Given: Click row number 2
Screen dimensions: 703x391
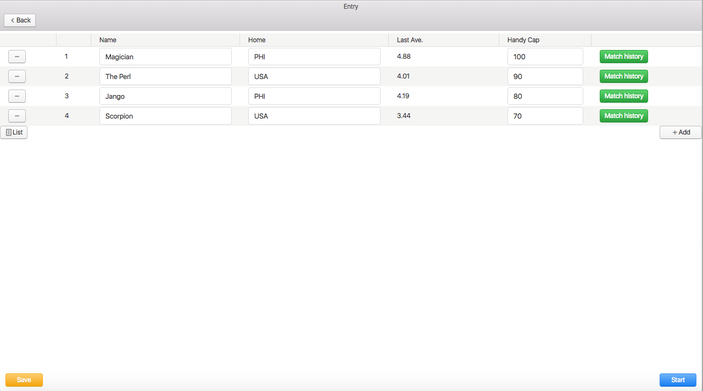Looking at the screenshot, I should (x=66, y=76).
